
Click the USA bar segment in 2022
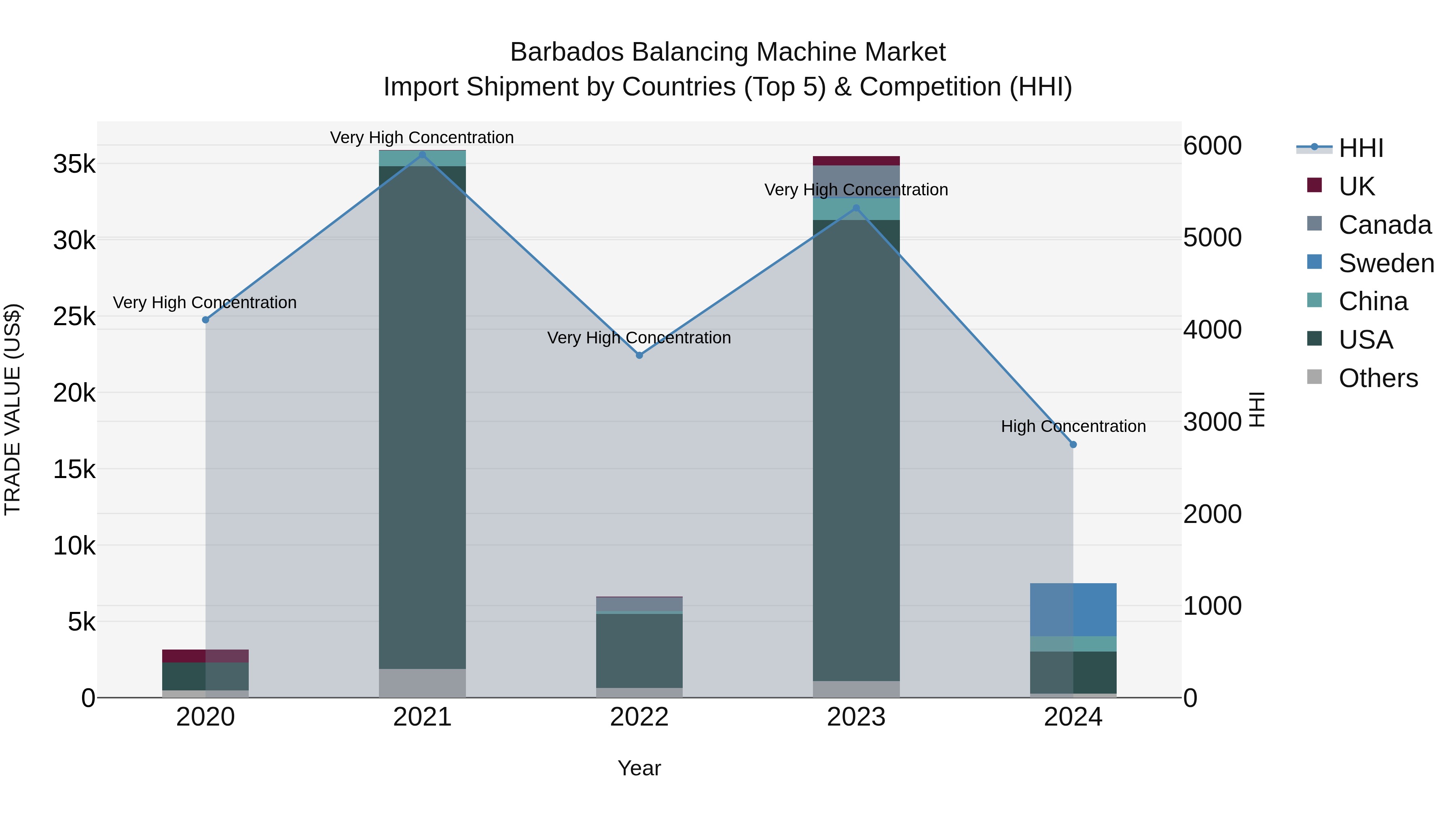[639, 651]
